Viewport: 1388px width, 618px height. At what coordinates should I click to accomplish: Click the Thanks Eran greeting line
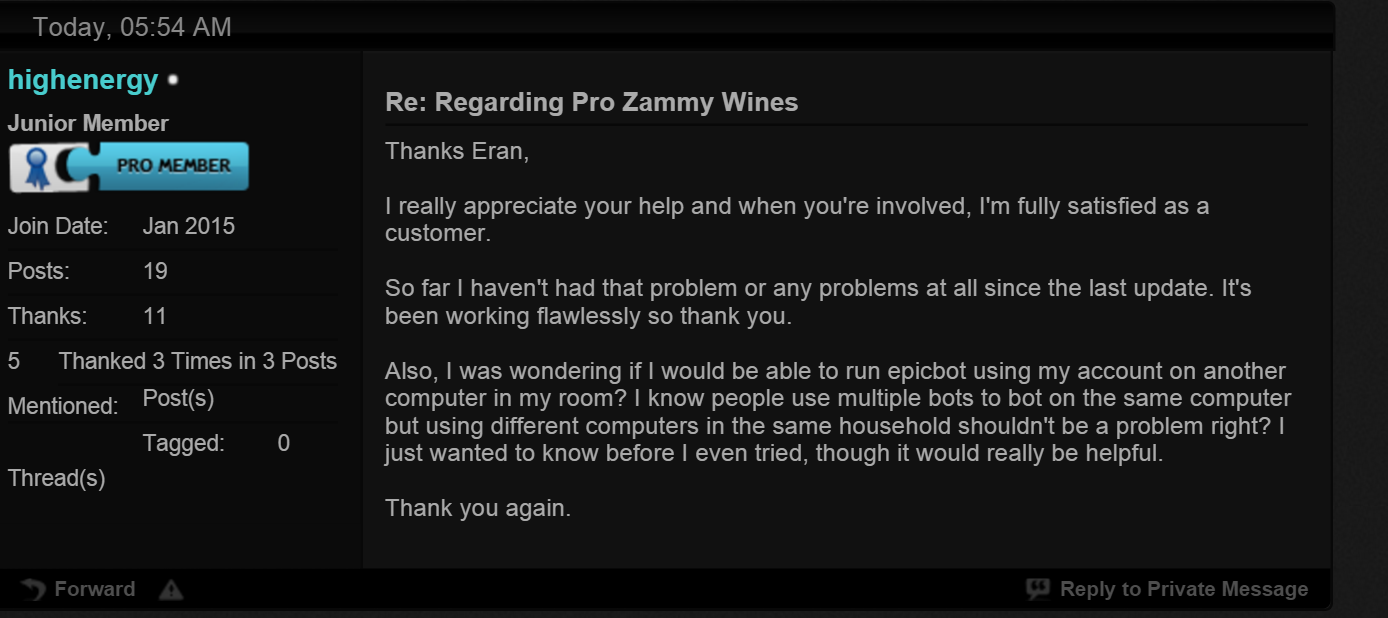(x=457, y=151)
